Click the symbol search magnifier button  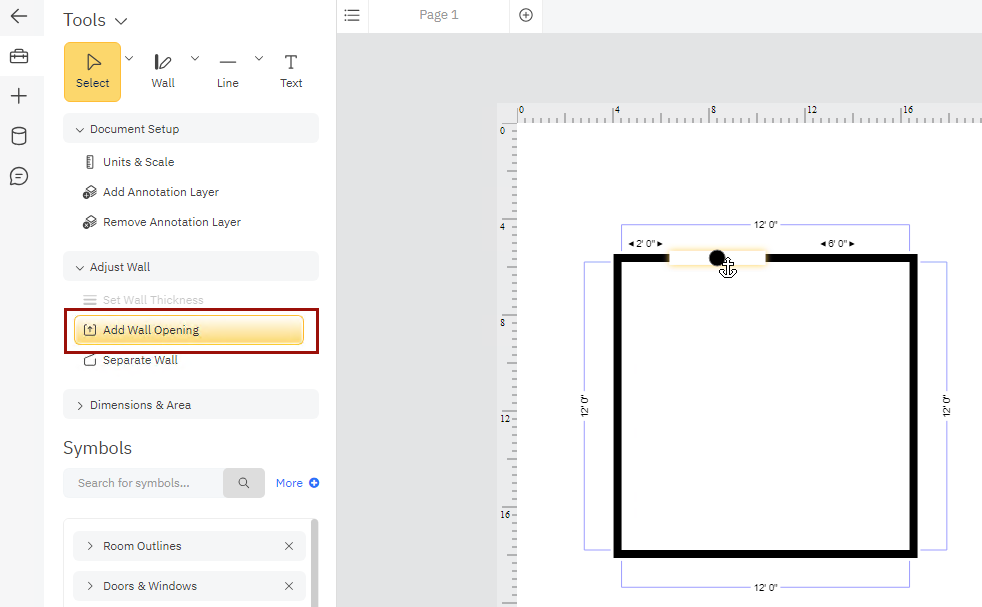[244, 483]
